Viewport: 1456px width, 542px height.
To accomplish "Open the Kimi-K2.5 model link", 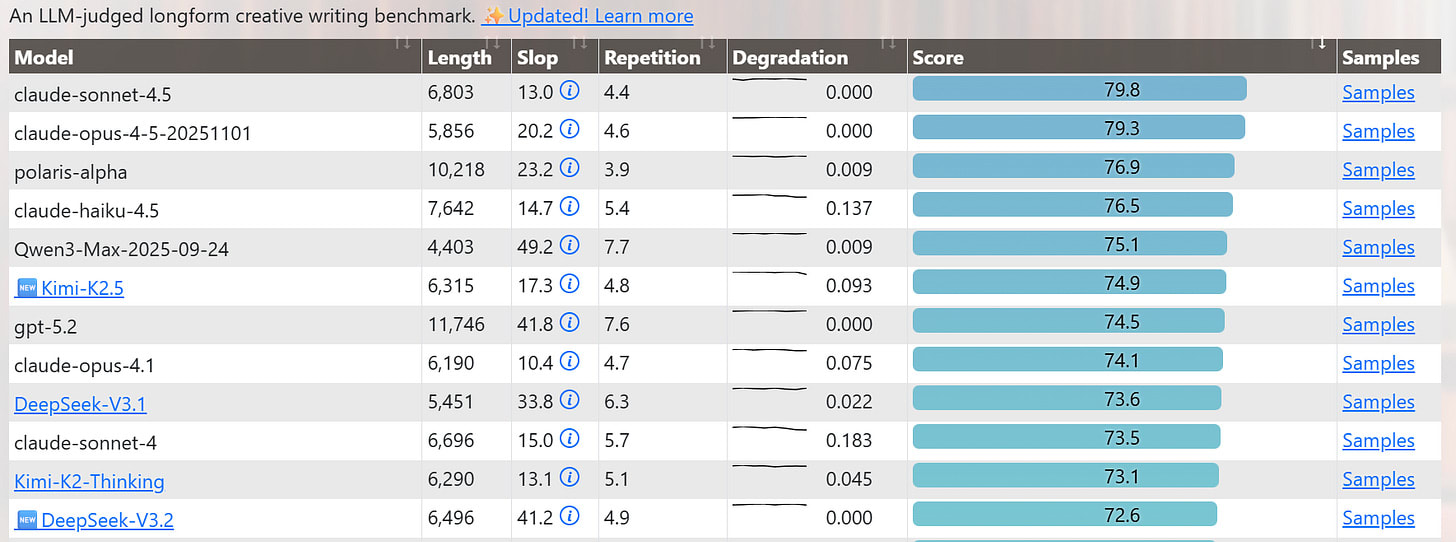I will [82, 288].
